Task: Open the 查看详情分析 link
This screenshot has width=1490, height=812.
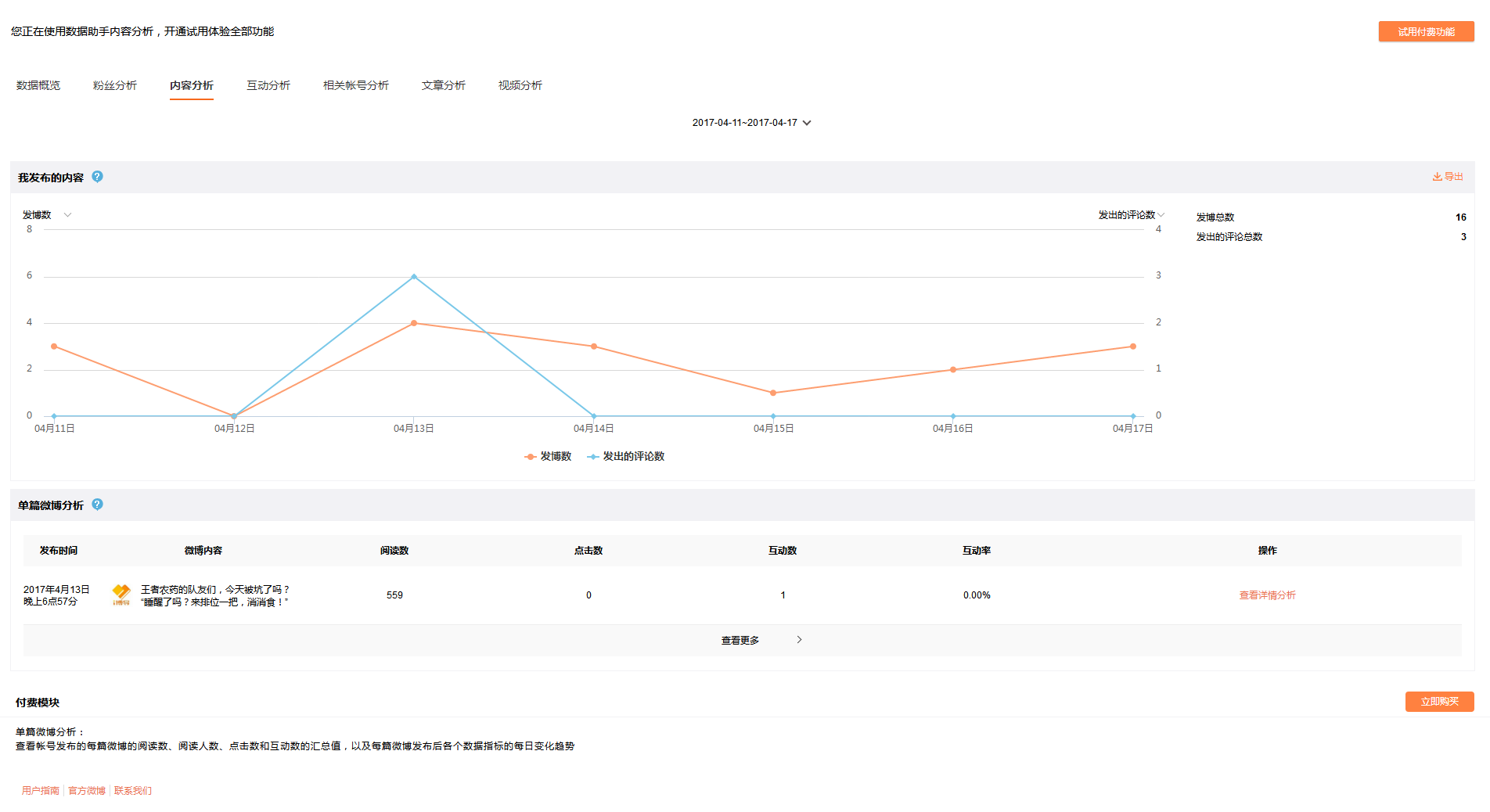Action: (x=1267, y=595)
